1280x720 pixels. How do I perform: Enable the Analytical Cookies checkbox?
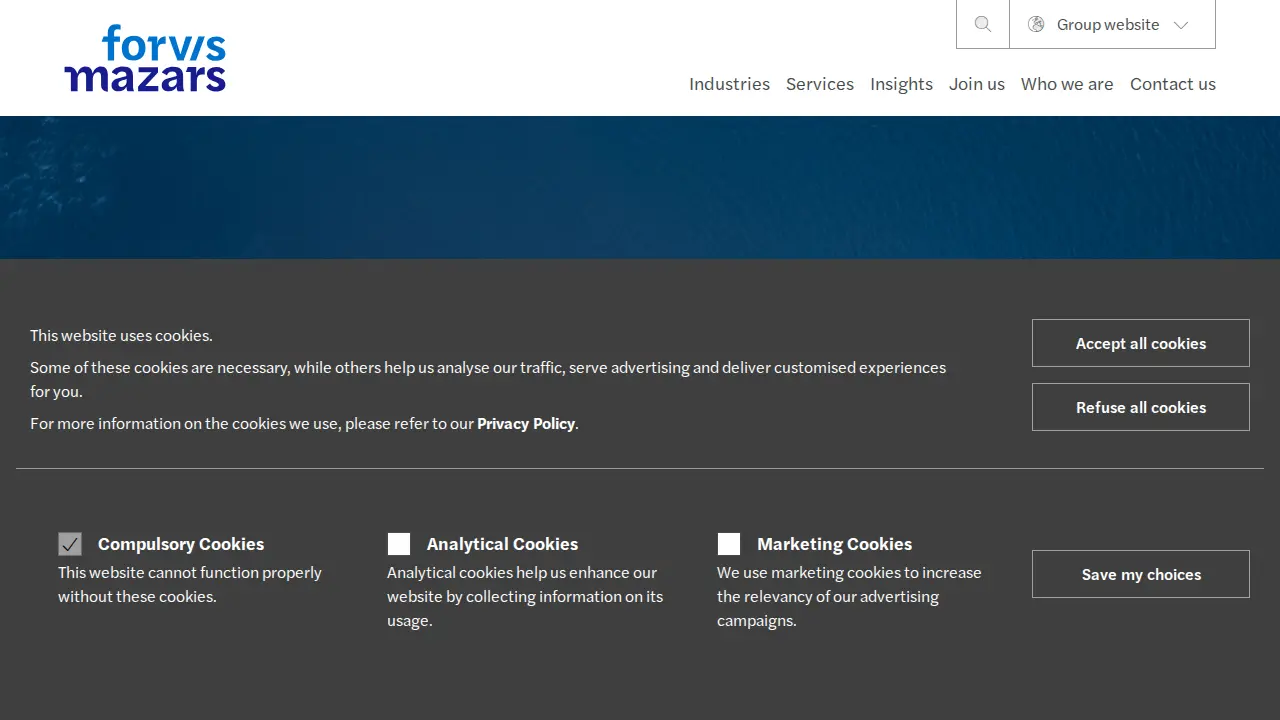click(399, 544)
